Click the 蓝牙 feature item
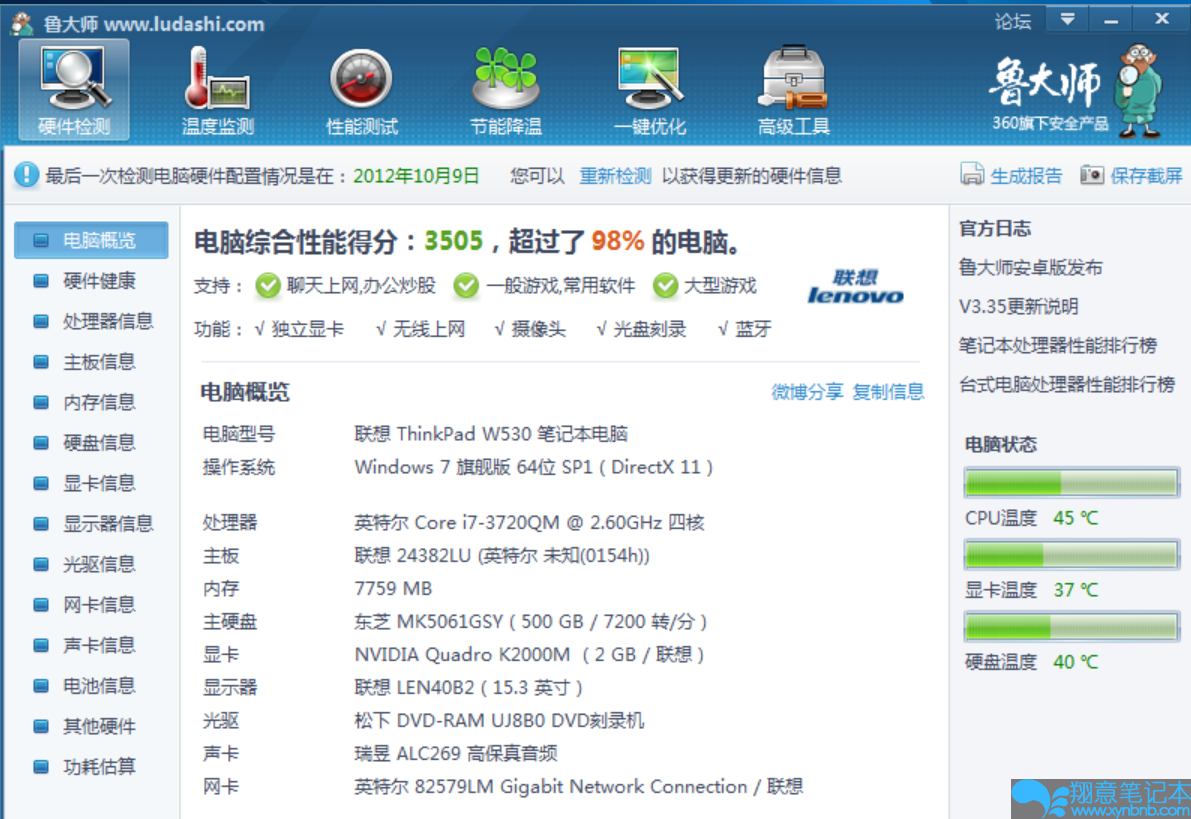This screenshot has height=819, width=1191. tap(744, 329)
